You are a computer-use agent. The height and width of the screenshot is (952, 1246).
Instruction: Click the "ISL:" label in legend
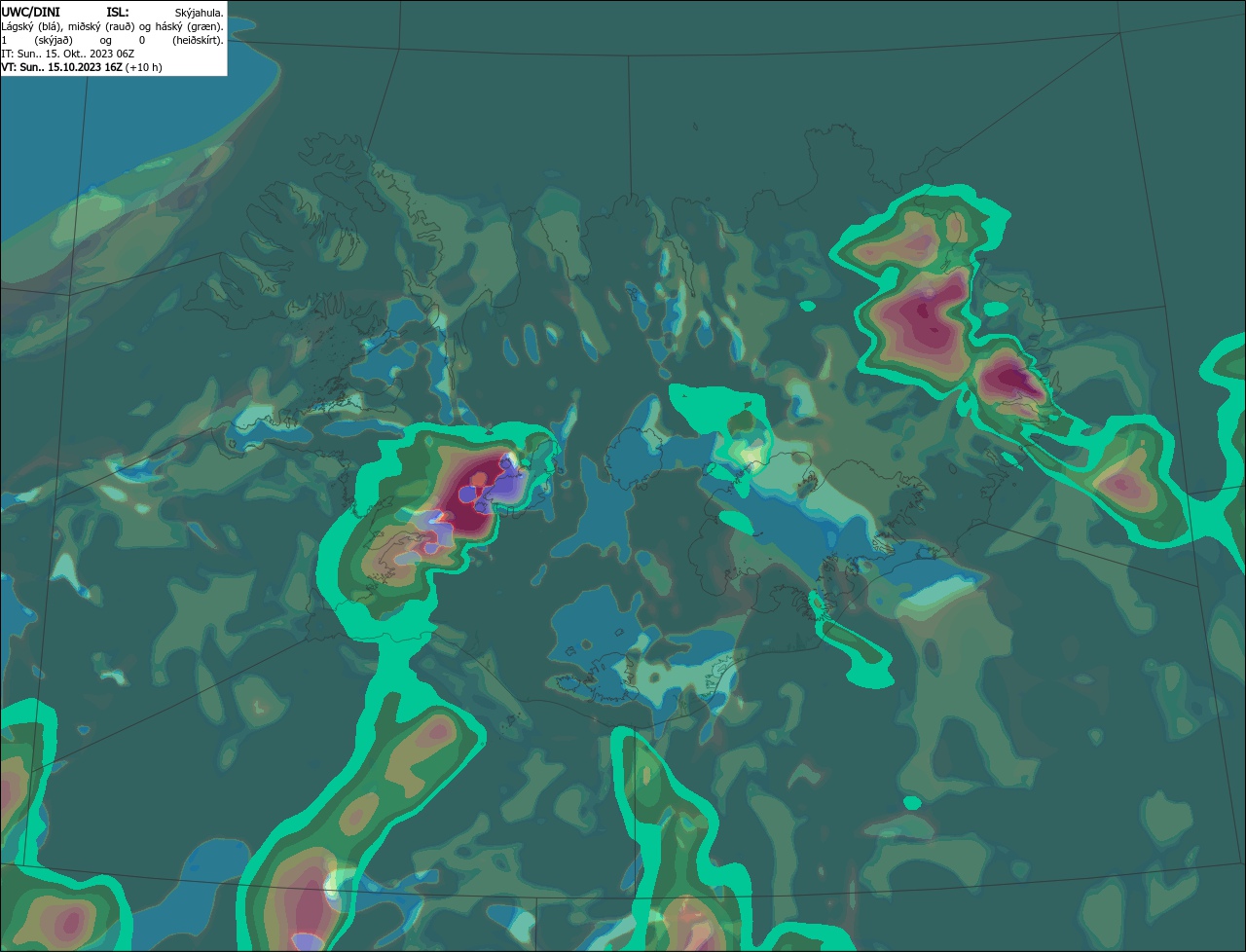(118, 13)
